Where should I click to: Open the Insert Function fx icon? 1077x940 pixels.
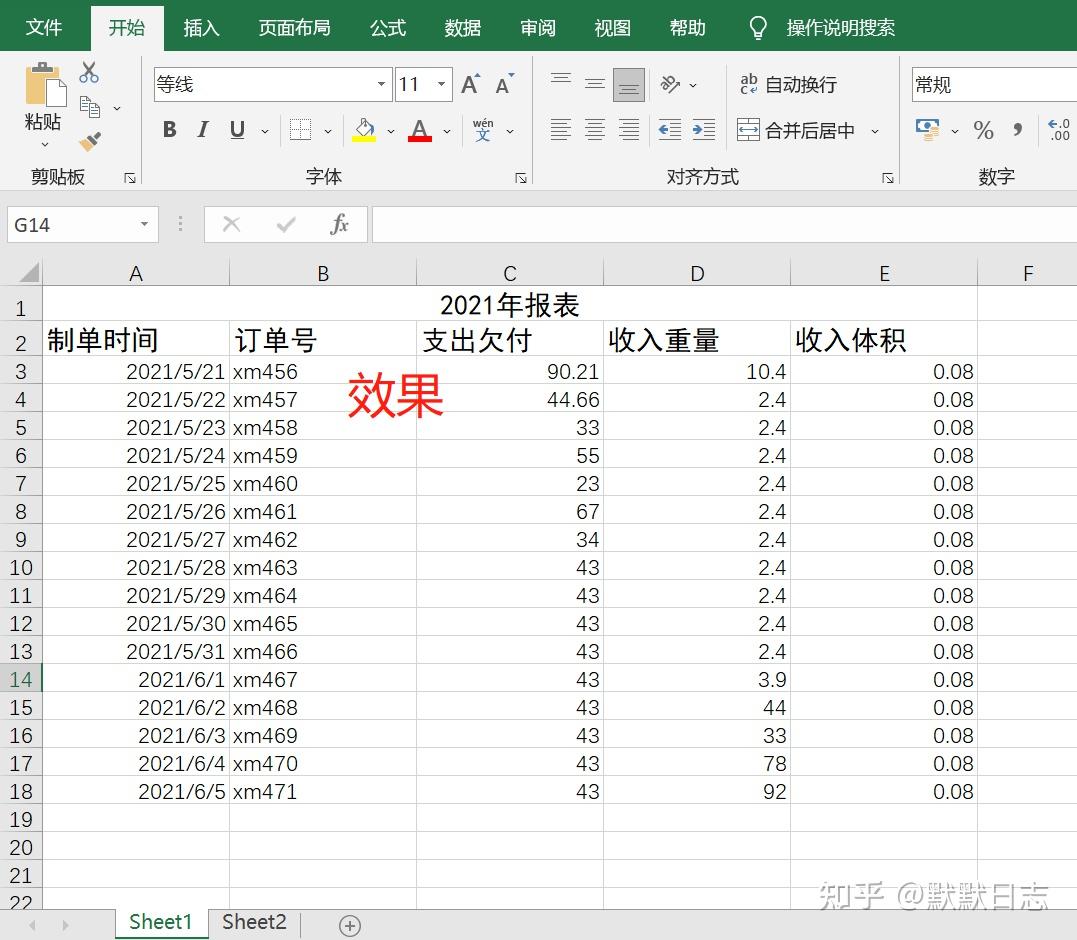[x=339, y=223]
